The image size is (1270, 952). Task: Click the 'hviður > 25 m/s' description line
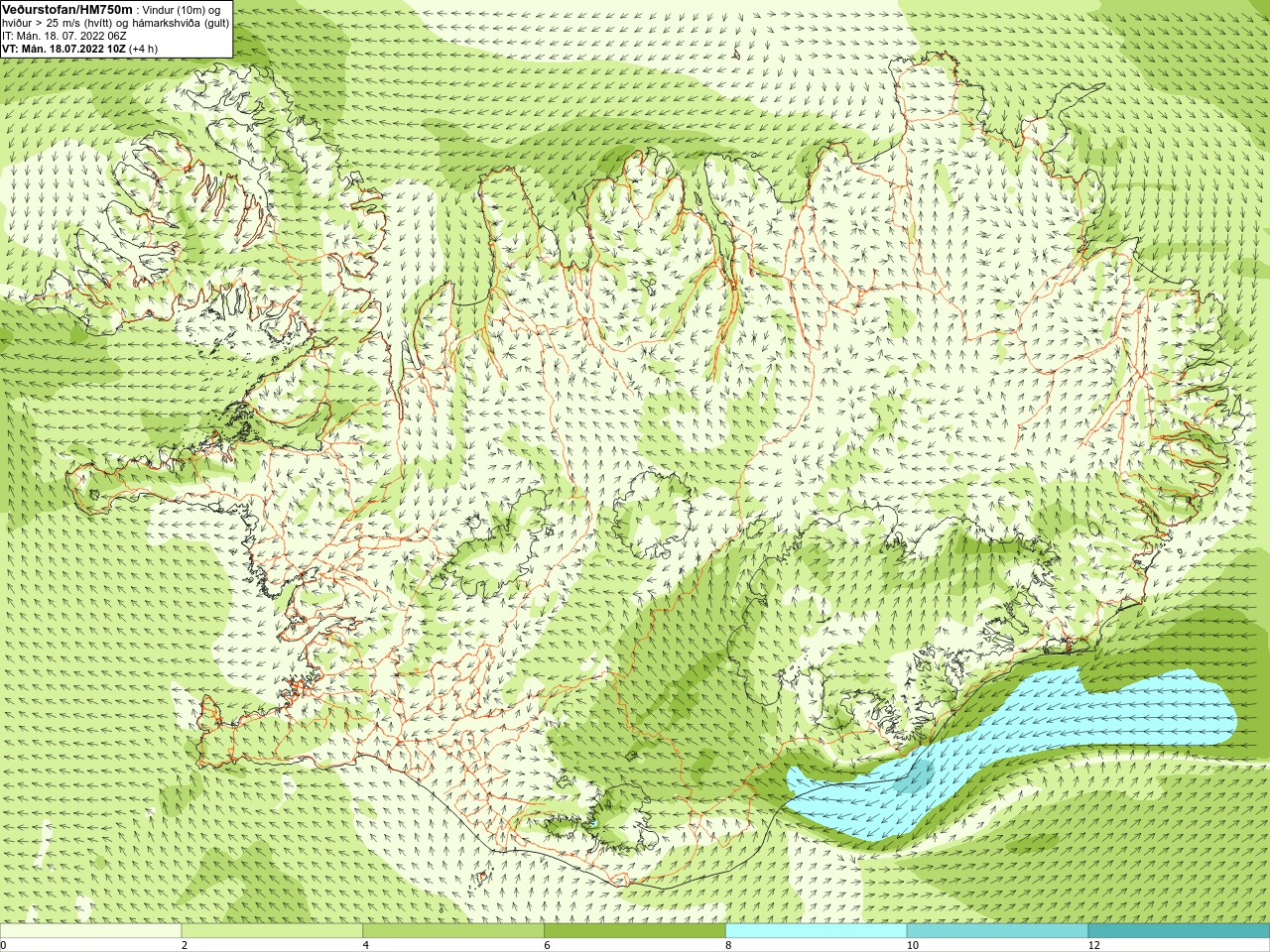115,23
